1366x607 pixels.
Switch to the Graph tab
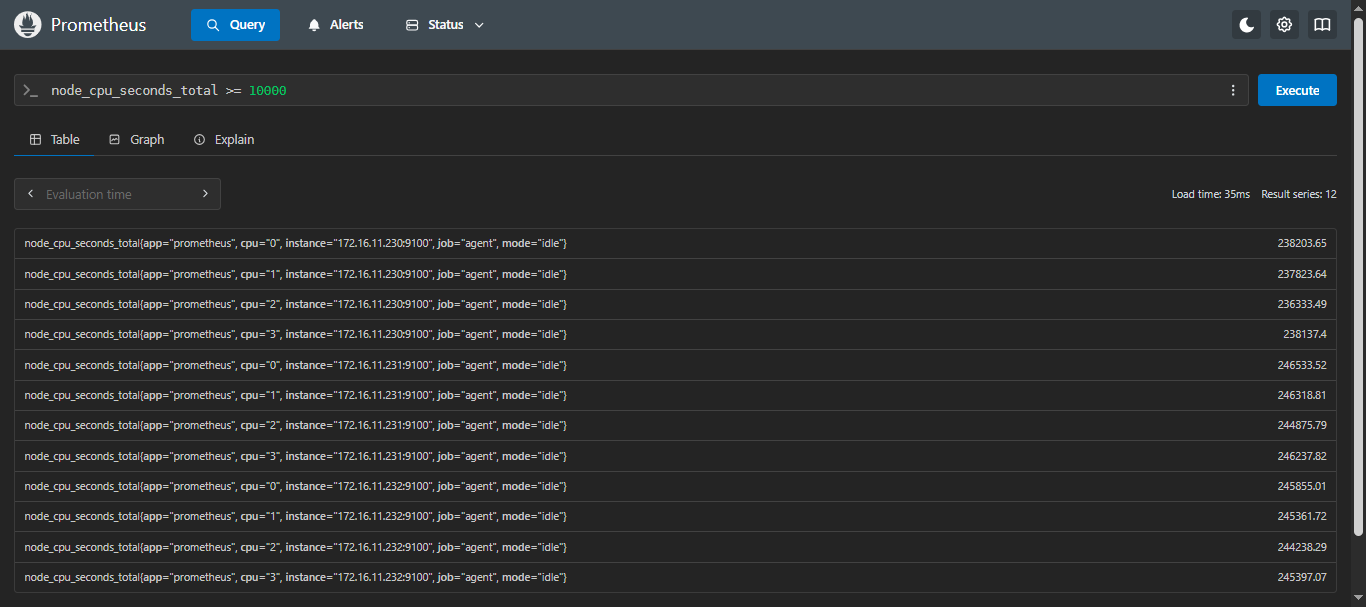[136, 139]
